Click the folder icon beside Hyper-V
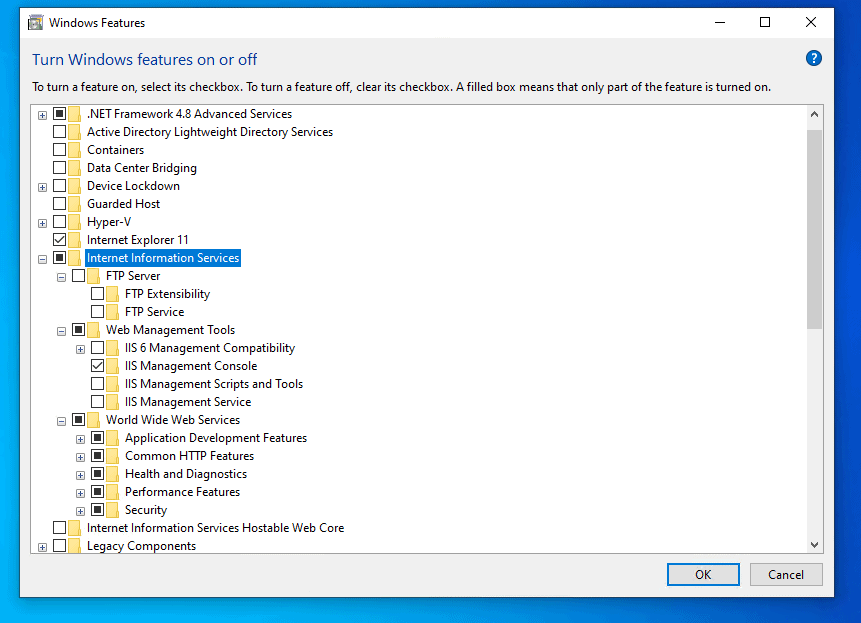This screenshot has height=623, width=861. 74,222
